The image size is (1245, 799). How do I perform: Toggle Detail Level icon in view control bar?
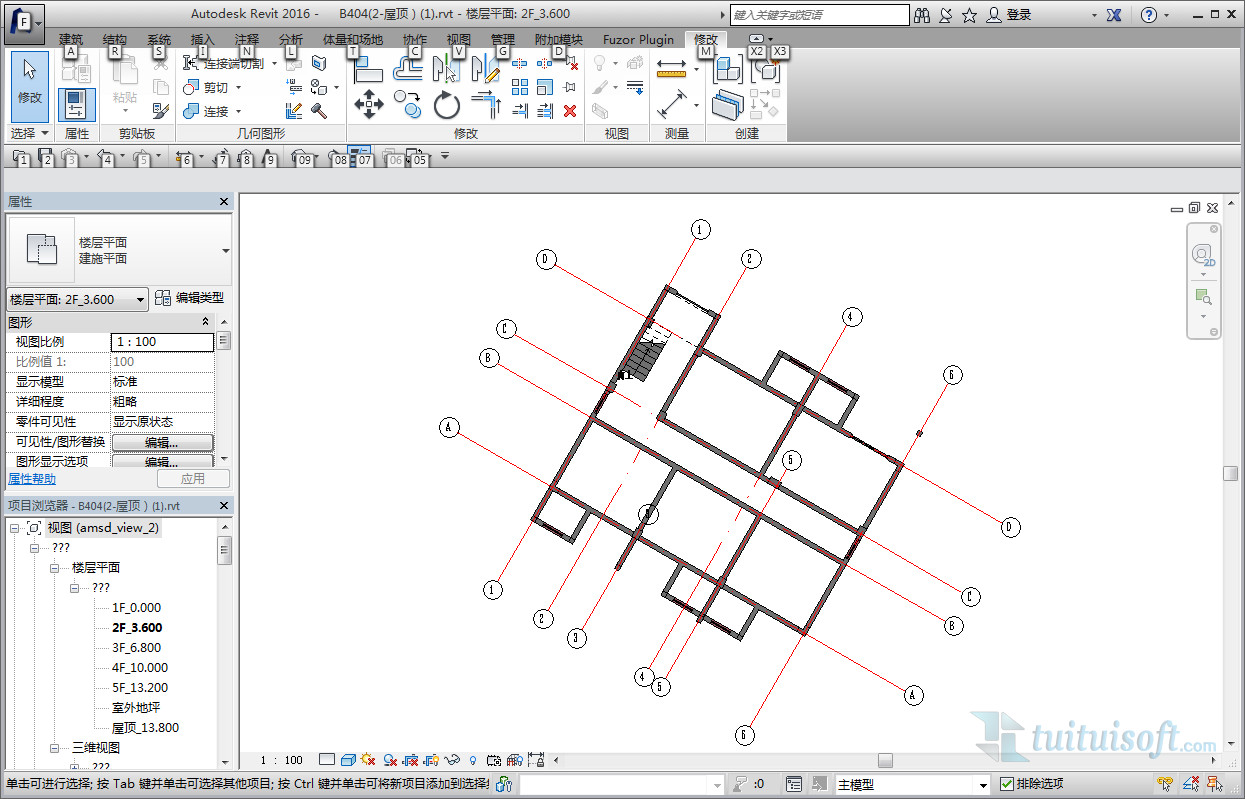coord(326,760)
